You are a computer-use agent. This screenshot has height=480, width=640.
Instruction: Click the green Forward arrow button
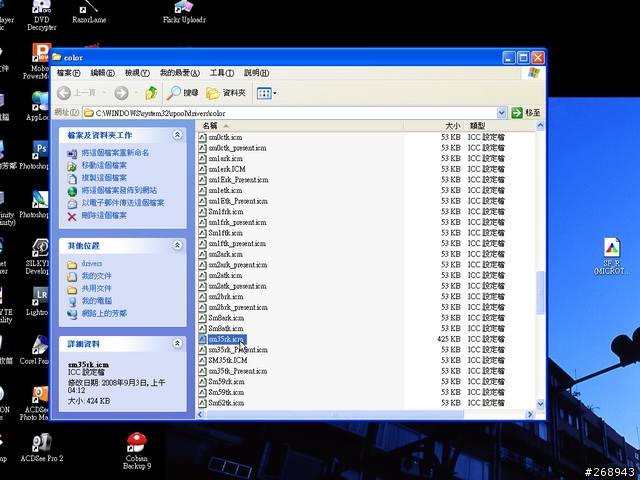click(121, 93)
